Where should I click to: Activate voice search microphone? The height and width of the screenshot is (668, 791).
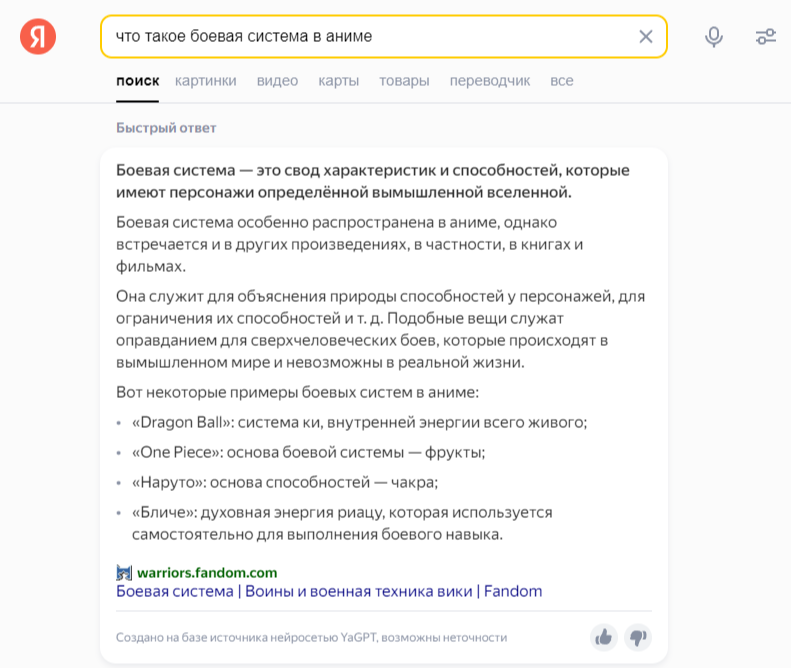(713, 37)
